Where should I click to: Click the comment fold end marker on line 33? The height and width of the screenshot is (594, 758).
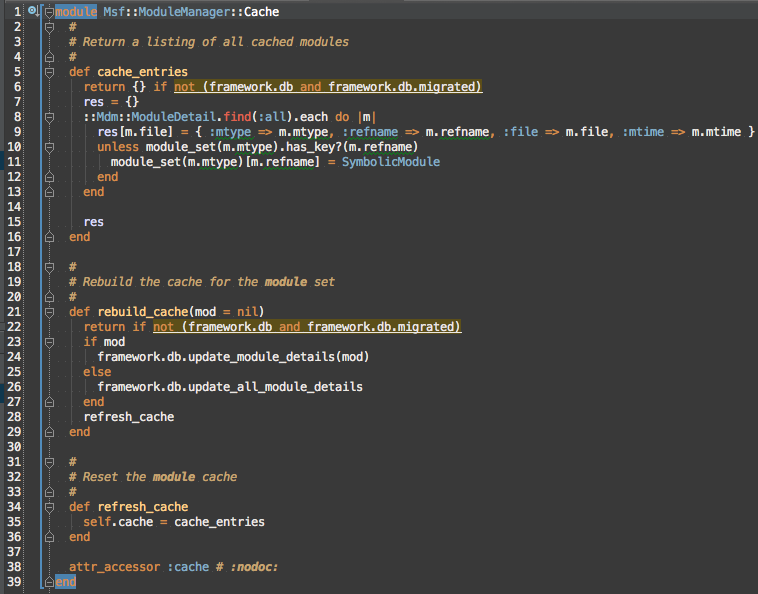(x=49, y=492)
